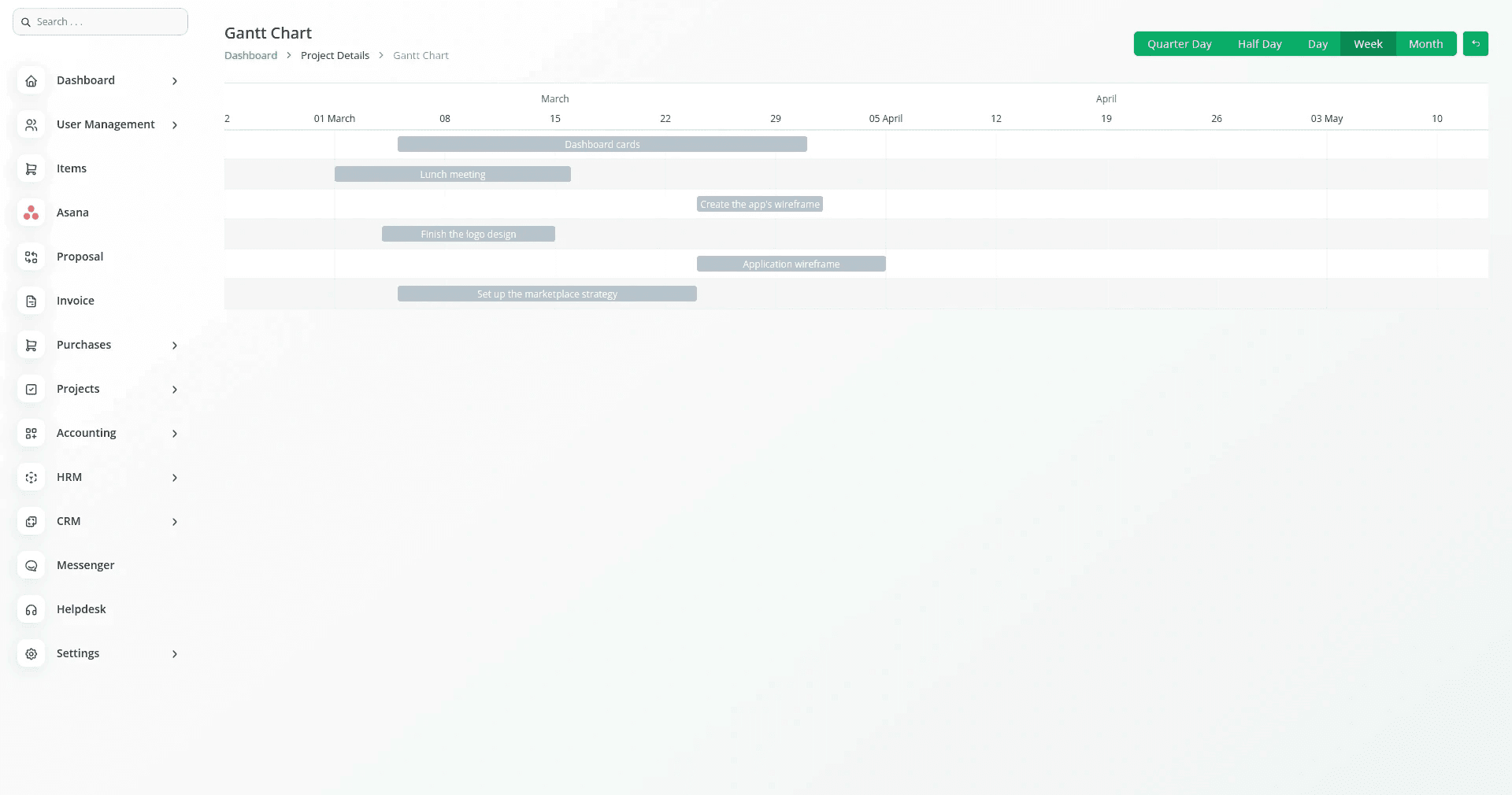
Task: Click the CRM layers icon
Action: coord(31,522)
